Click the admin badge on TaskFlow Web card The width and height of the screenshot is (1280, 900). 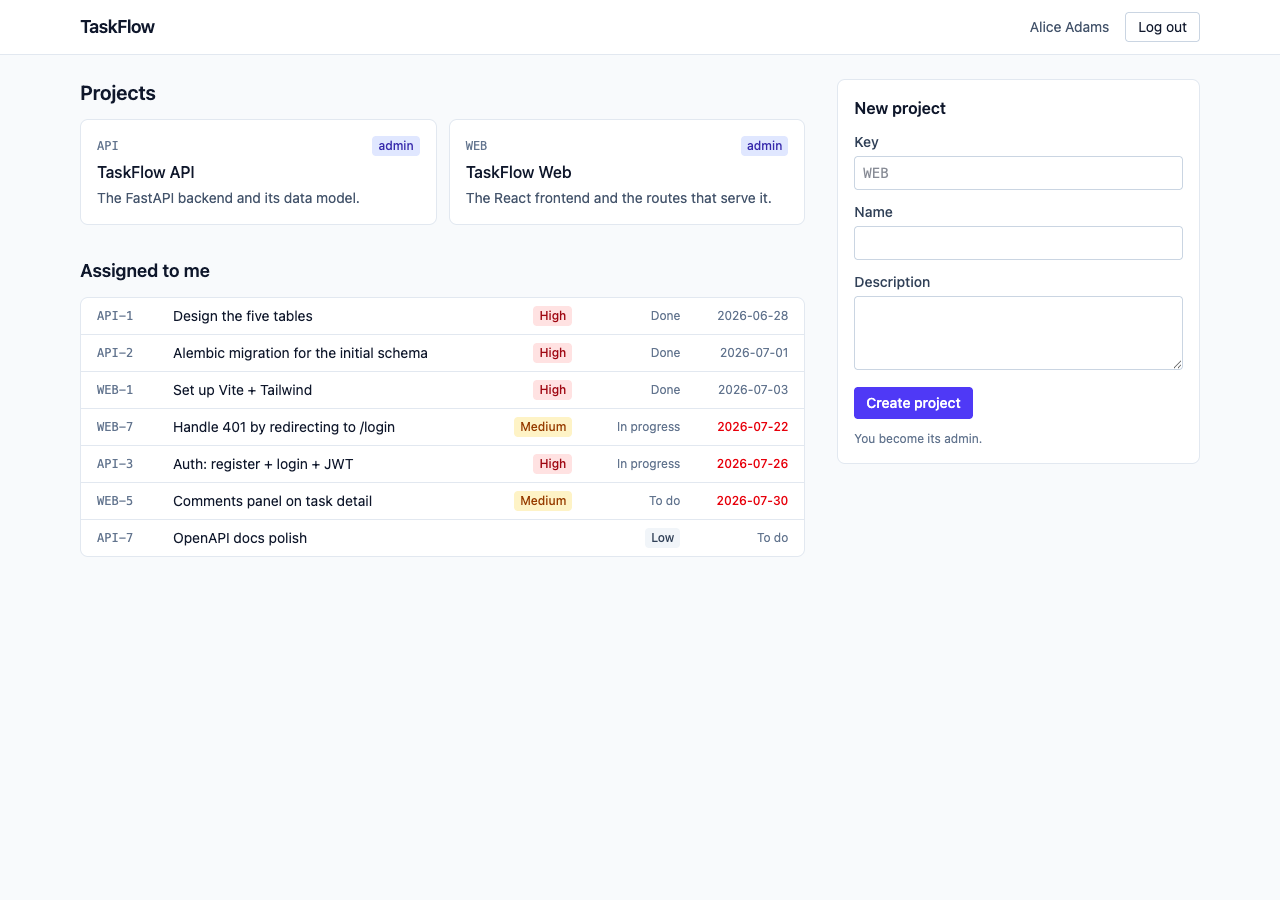(x=764, y=146)
